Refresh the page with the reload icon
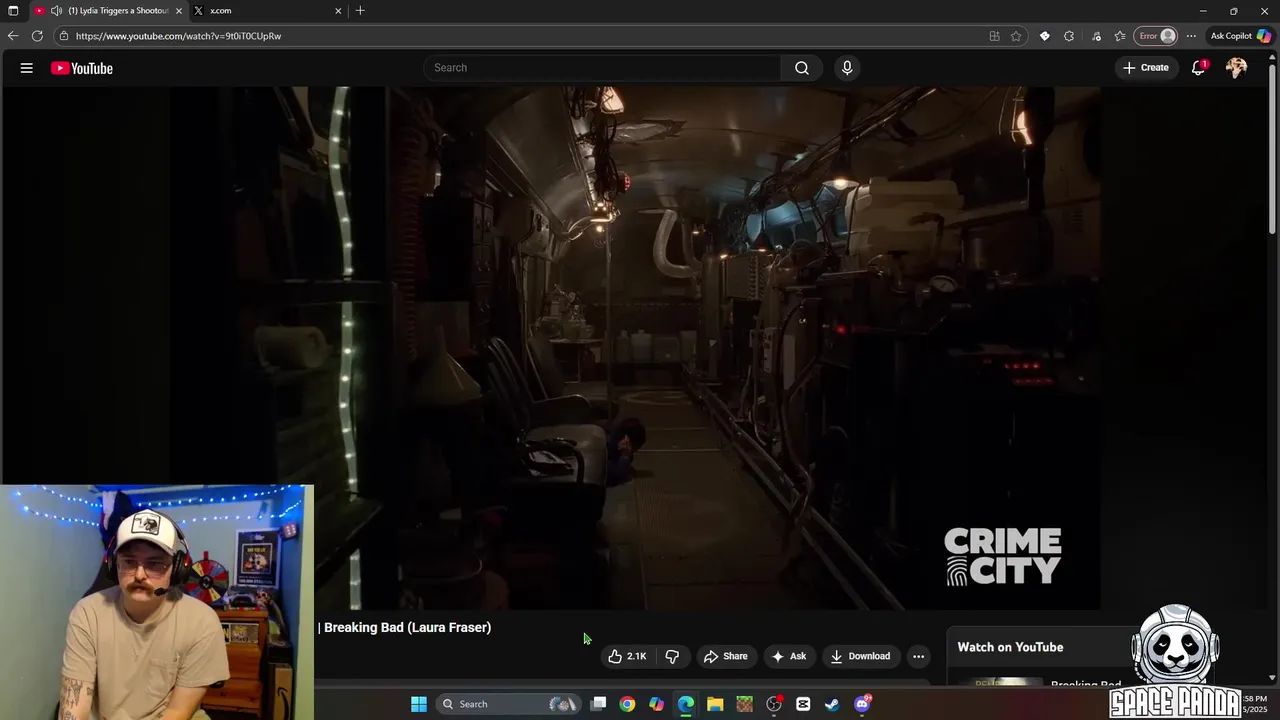The width and height of the screenshot is (1280, 720). 37,36
